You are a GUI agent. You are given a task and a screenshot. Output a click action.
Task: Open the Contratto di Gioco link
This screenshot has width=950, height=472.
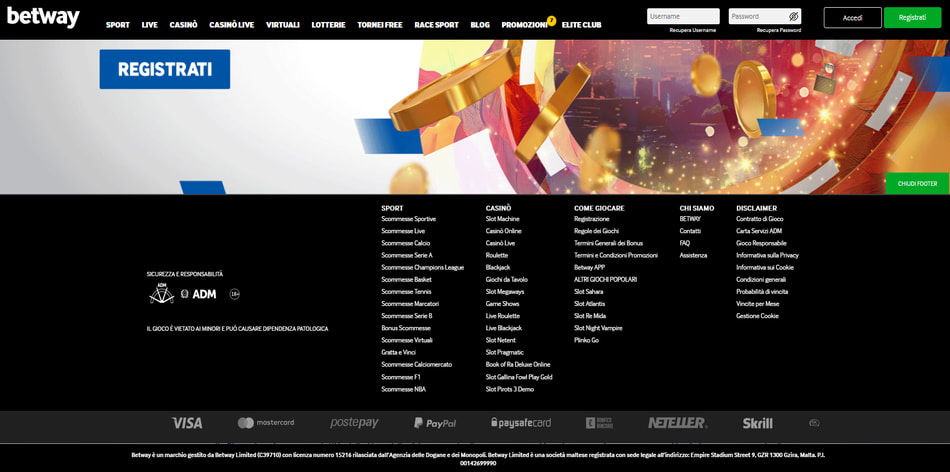pyautogui.click(x=760, y=219)
